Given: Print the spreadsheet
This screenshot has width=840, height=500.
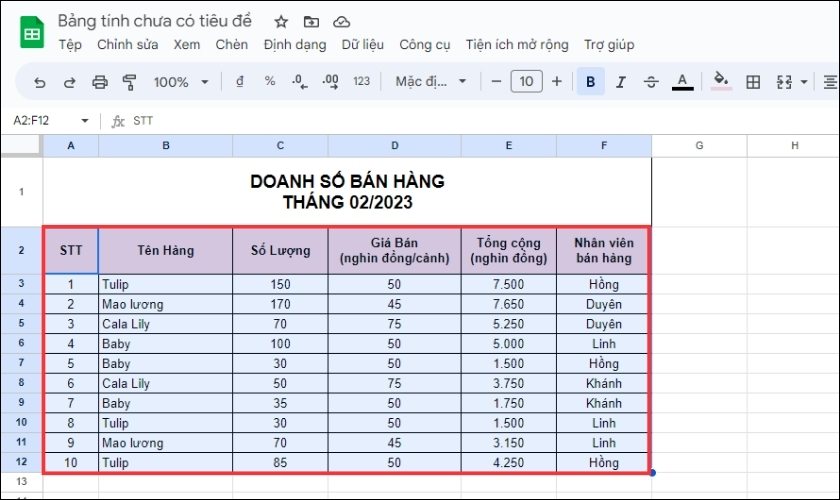Looking at the screenshot, I should (100, 82).
